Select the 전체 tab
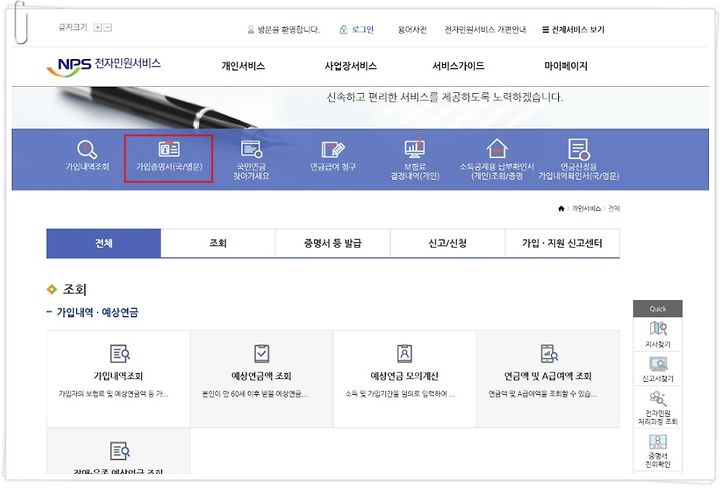The width and height of the screenshot is (720, 488). point(104,243)
